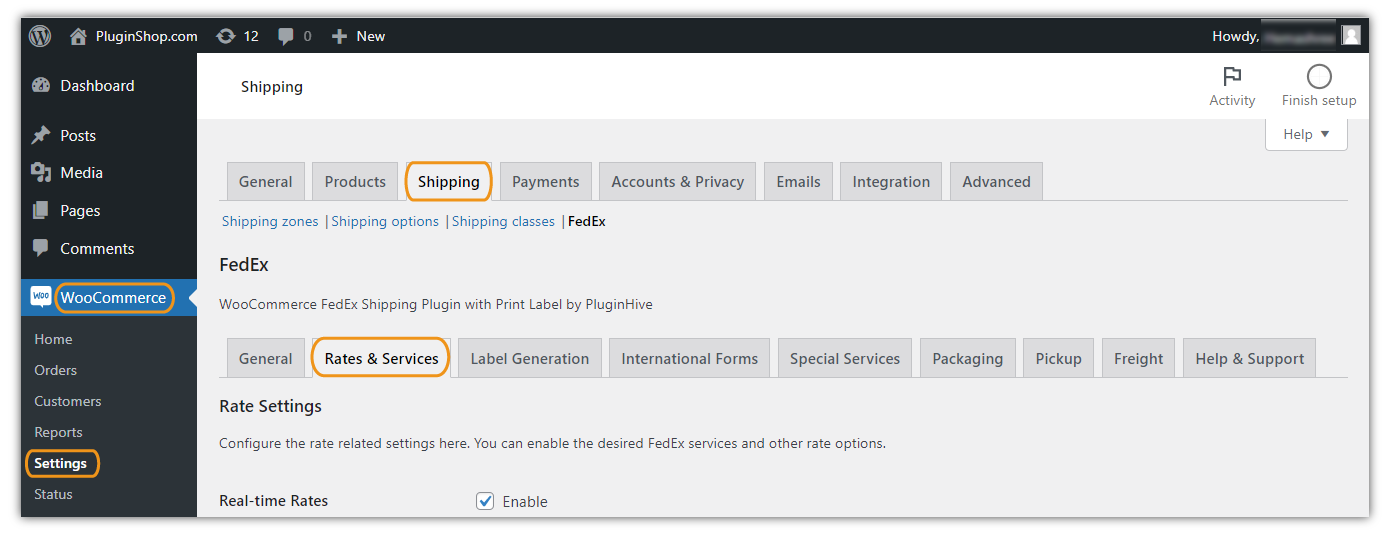
Task: Open the comments bubble icon in admin bar
Action: coord(286,36)
